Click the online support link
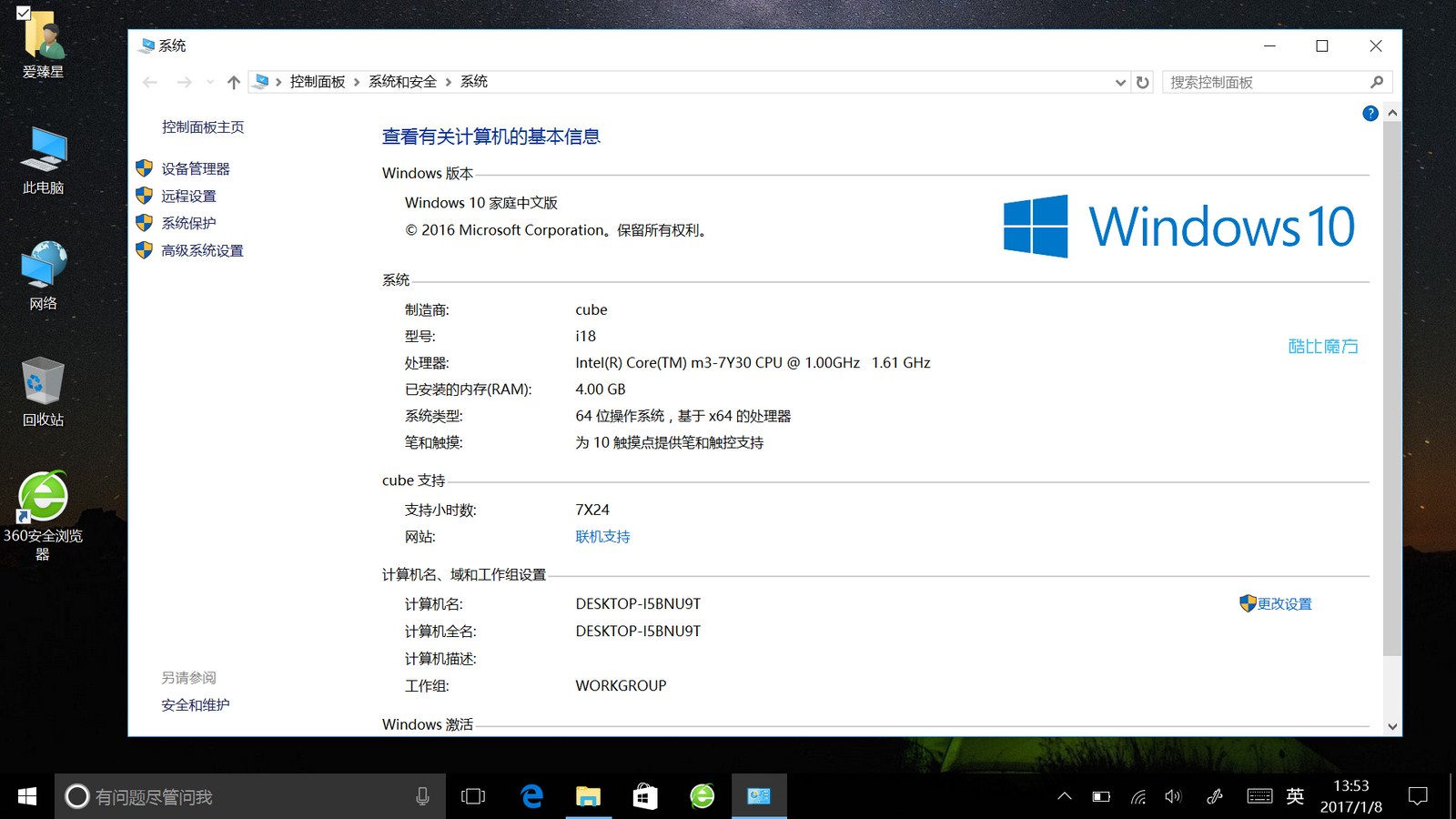Image resolution: width=1456 pixels, height=819 pixels. coord(602,537)
